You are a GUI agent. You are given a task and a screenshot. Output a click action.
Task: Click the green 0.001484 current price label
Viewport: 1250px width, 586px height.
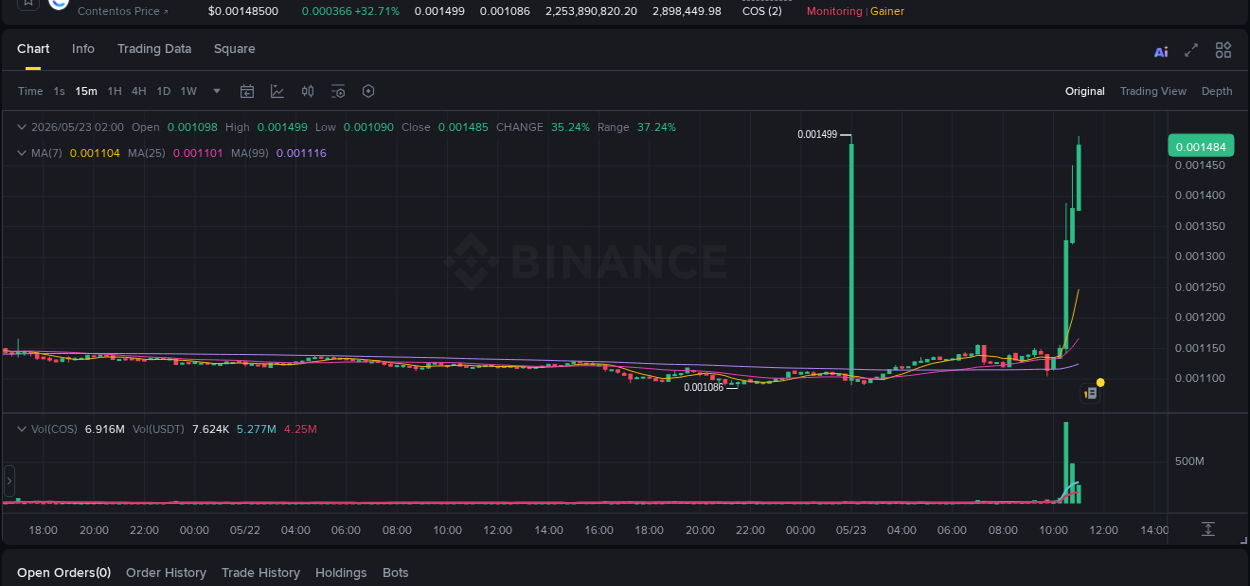[1201, 146]
